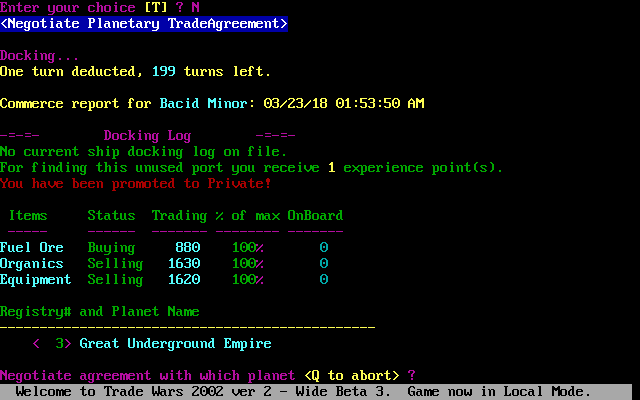Click the 'Selling' status for Equipment
The width and height of the screenshot is (640, 400).
[115, 280]
